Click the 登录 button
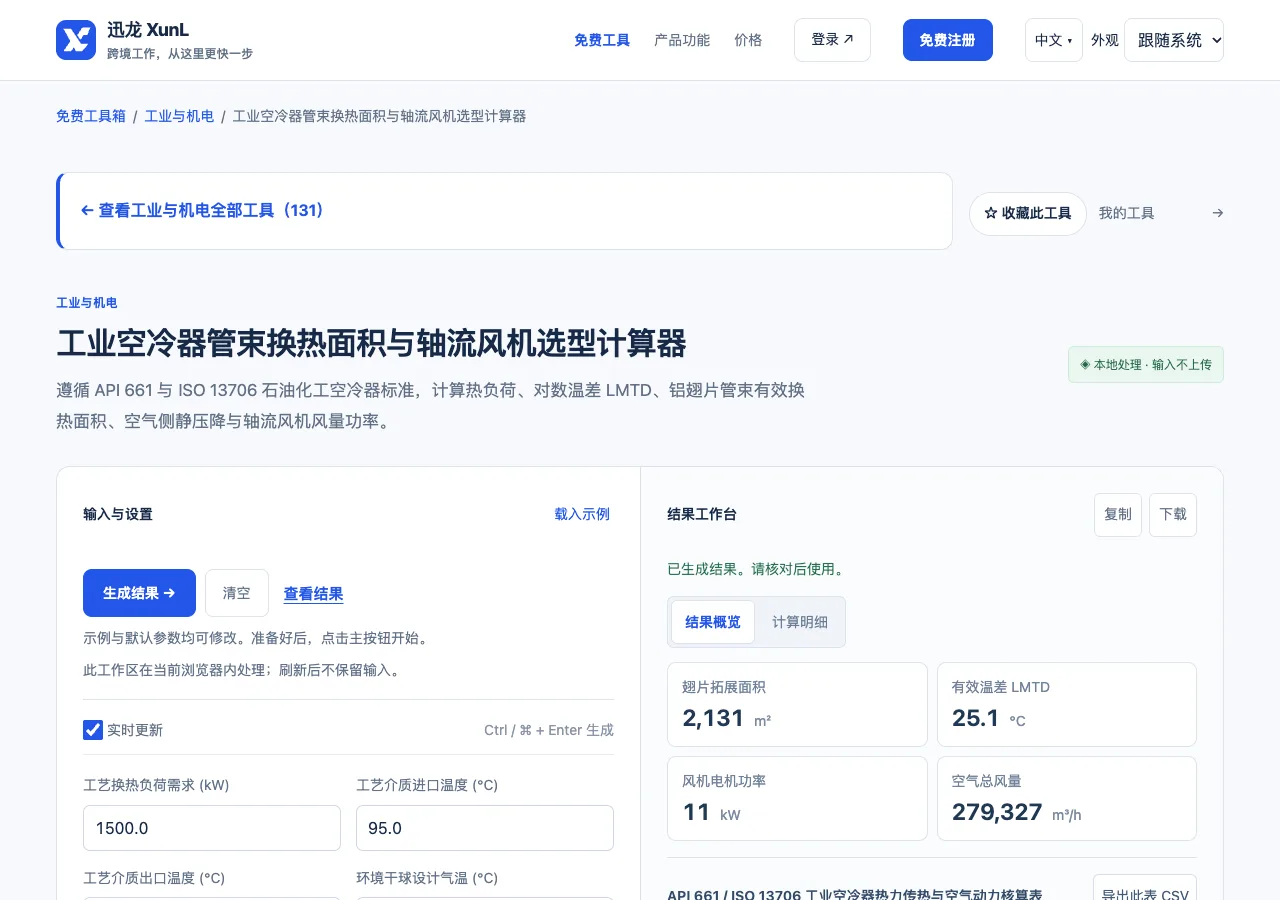Screen dimensions: 1280x900 [x=832, y=40]
